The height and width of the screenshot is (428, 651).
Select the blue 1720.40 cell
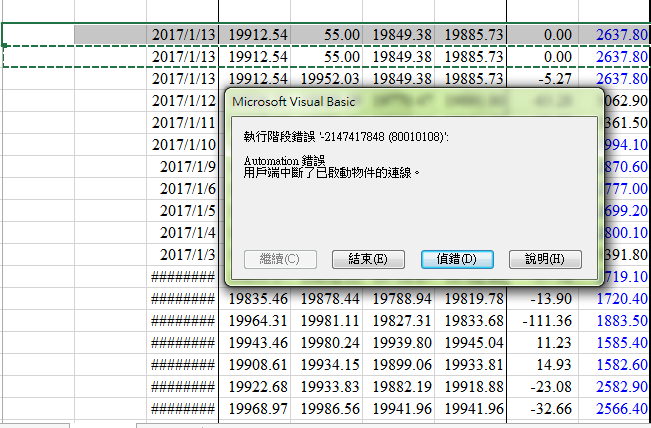click(614, 298)
